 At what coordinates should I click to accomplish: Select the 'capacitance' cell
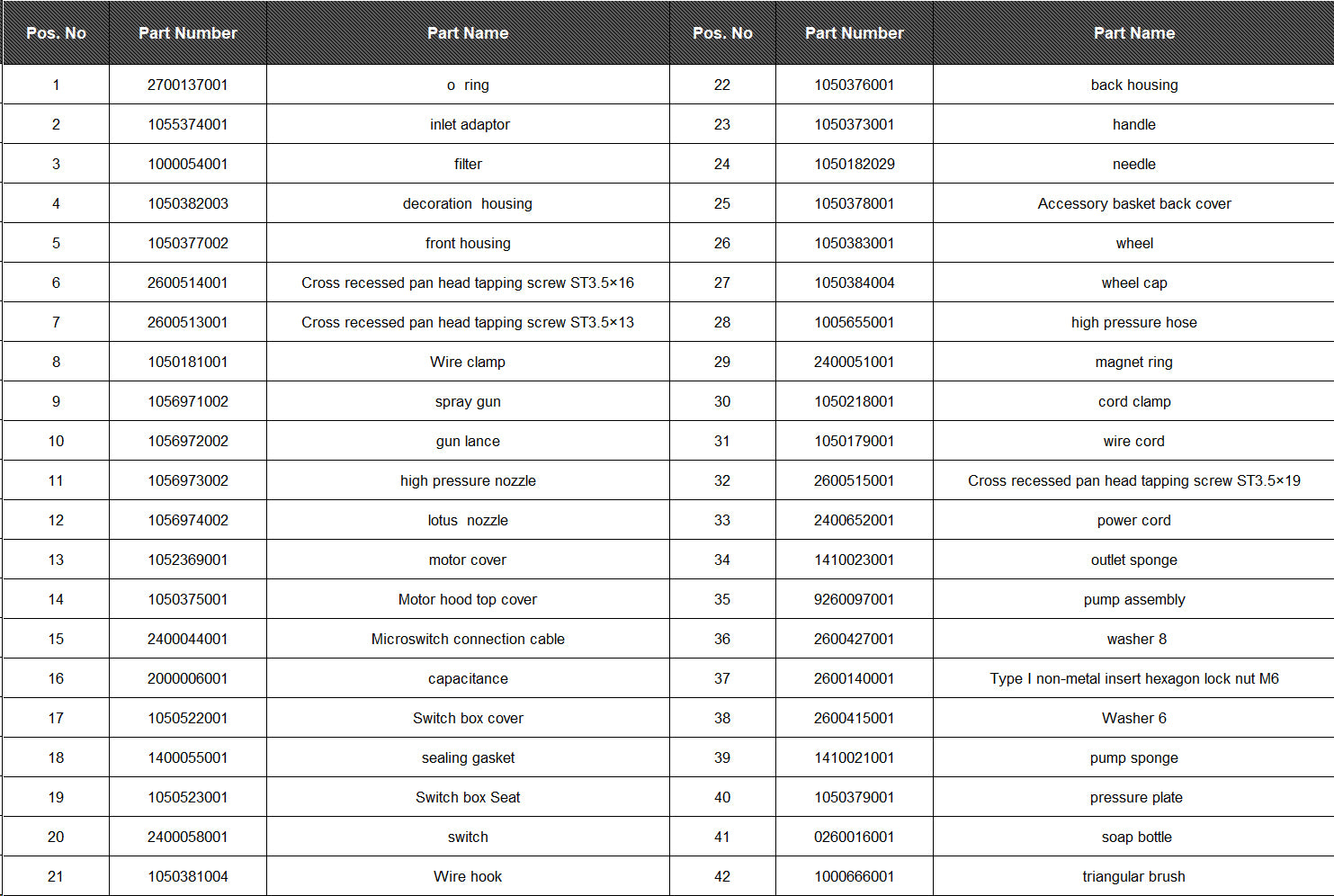click(468, 678)
